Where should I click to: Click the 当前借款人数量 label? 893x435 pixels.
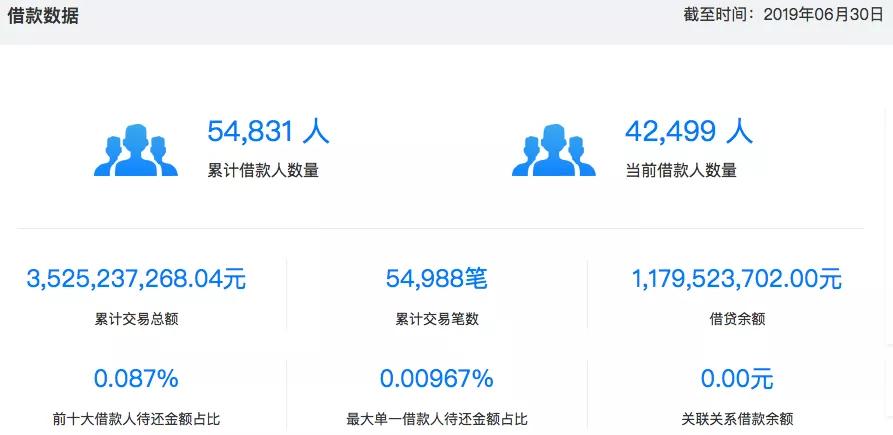click(x=681, y=170)
